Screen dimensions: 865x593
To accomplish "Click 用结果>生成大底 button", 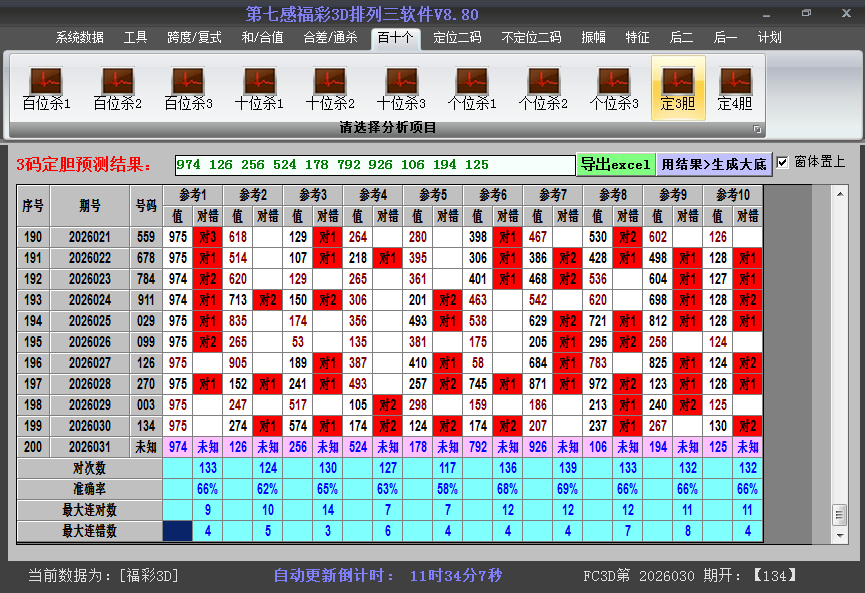I will click(714, 164).
